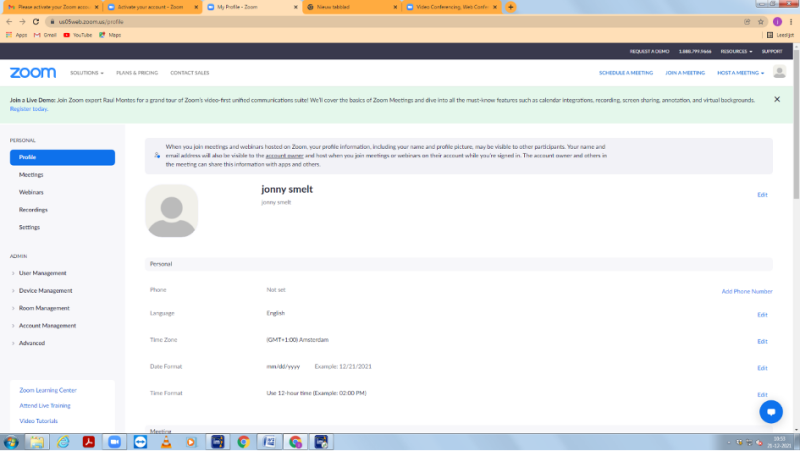Open the Host a Meeting dropdown
The height and width of the screenshot is (451, 800).
tap(740, 73)
